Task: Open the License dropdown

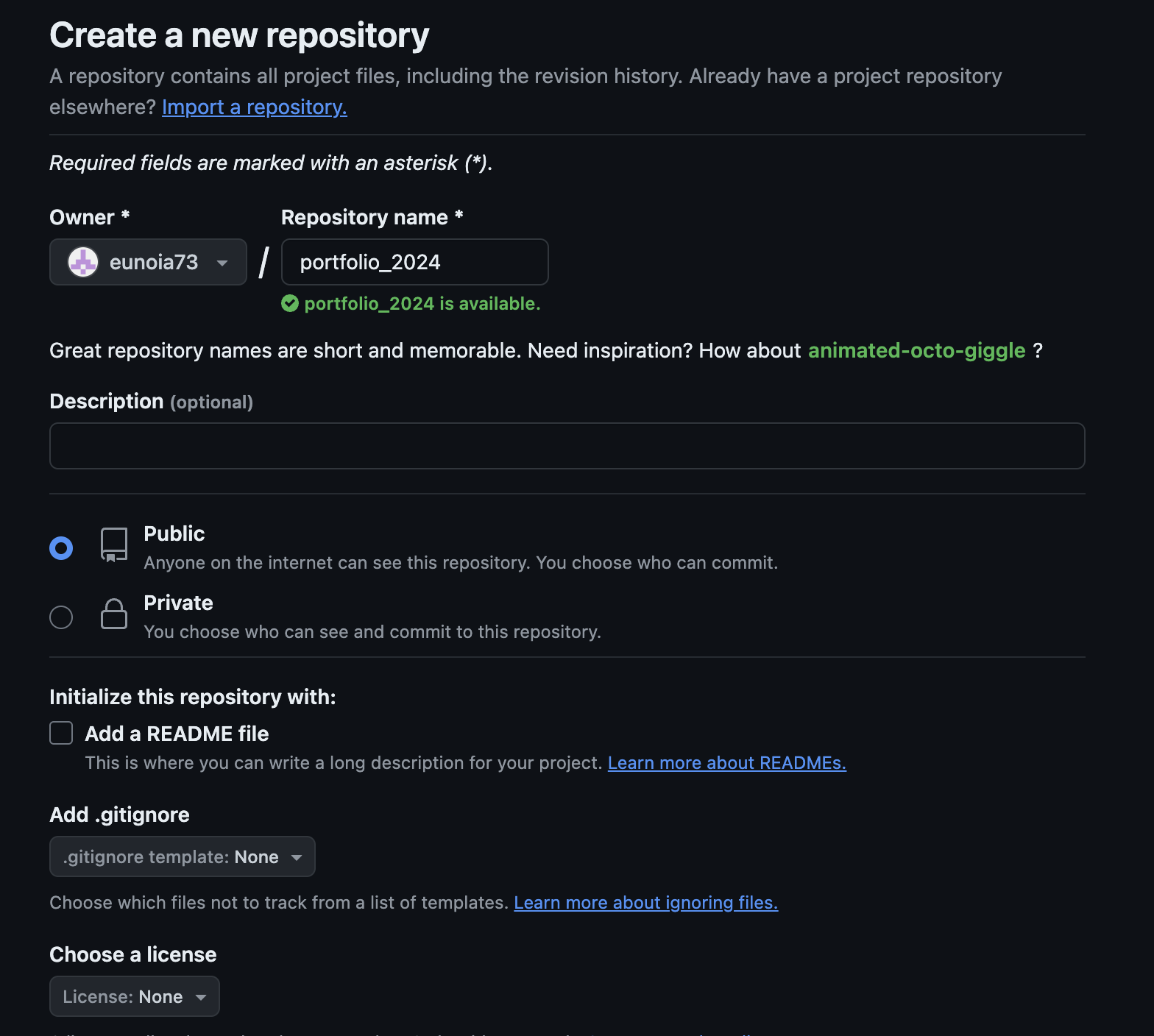Action: (134, 996)
